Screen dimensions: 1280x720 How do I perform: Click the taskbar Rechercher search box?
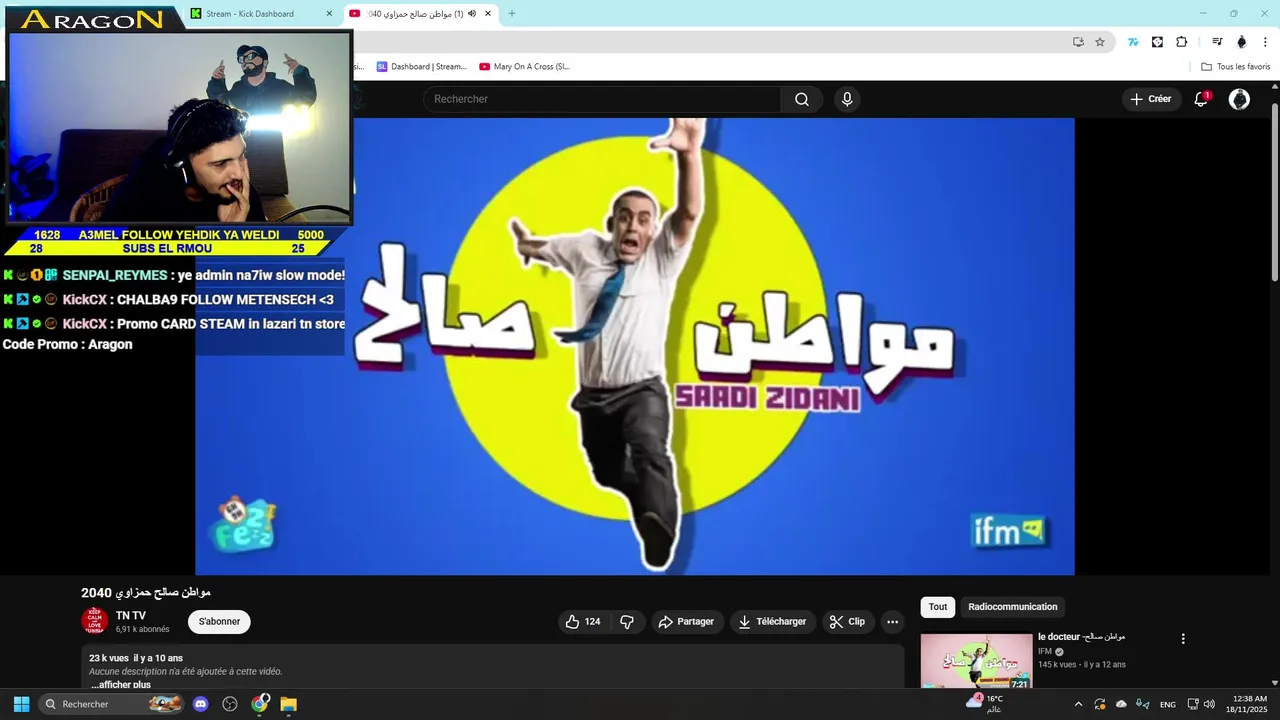click(x=112, y=704)
